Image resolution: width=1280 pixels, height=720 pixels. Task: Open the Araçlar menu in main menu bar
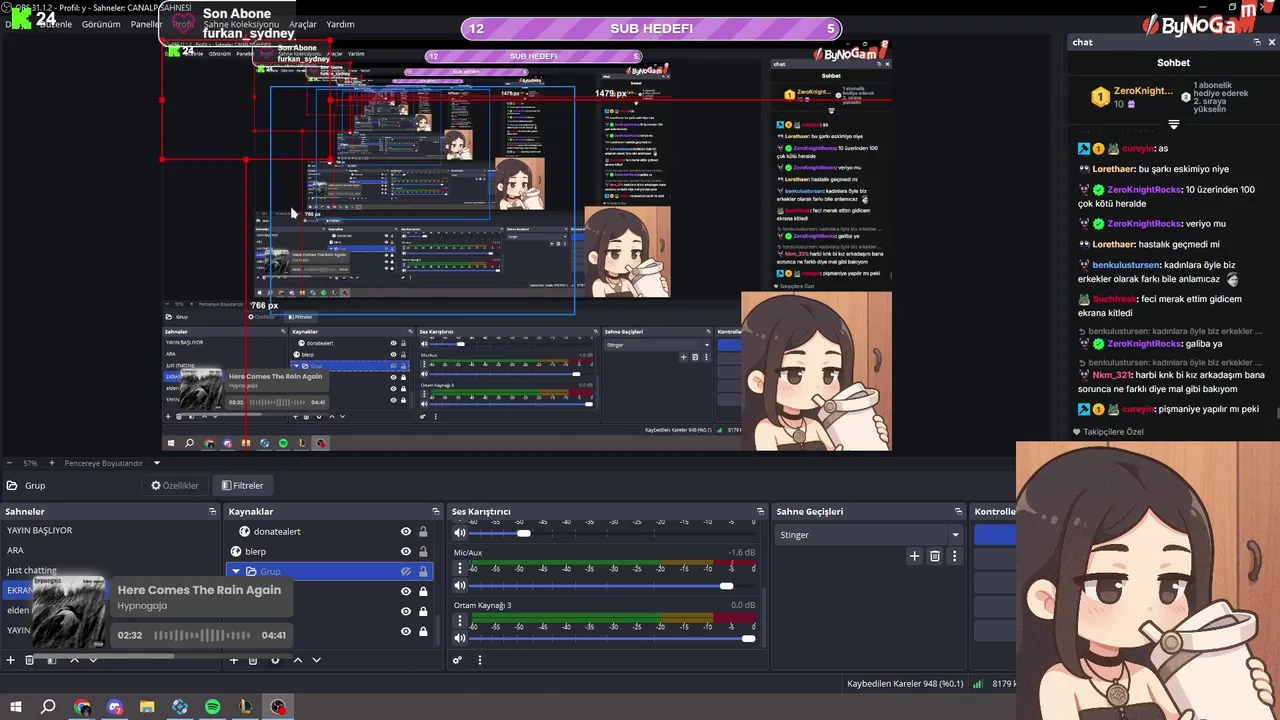point(303,24)
